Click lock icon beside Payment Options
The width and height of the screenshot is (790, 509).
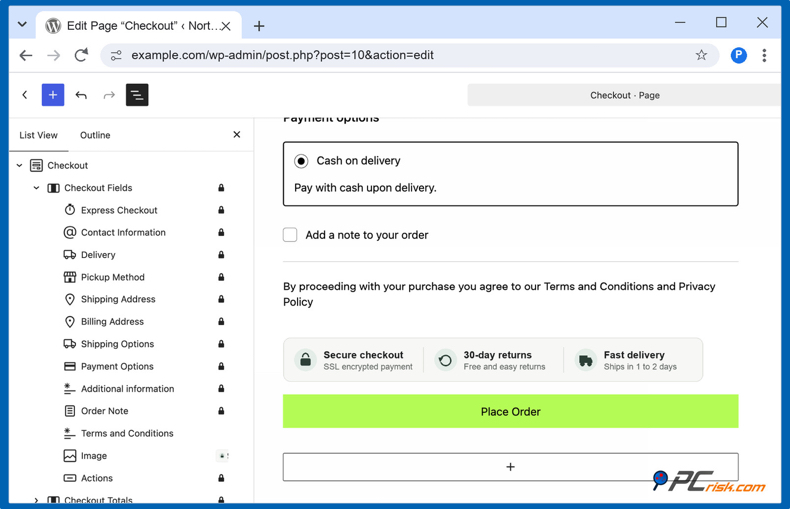point(221,366)
